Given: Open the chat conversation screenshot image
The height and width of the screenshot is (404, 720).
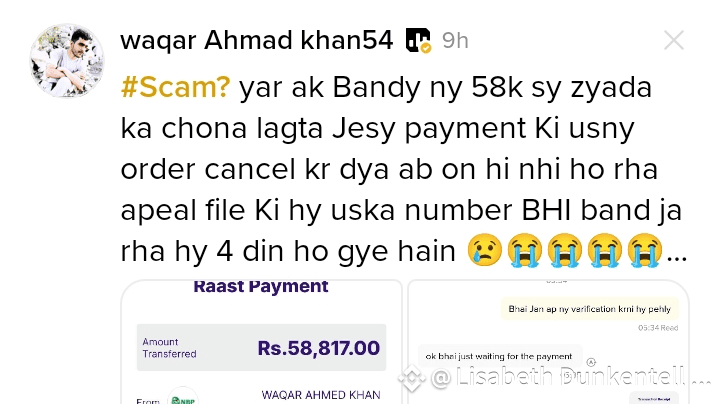Looking at the screenshot, I should coord(548,342).
